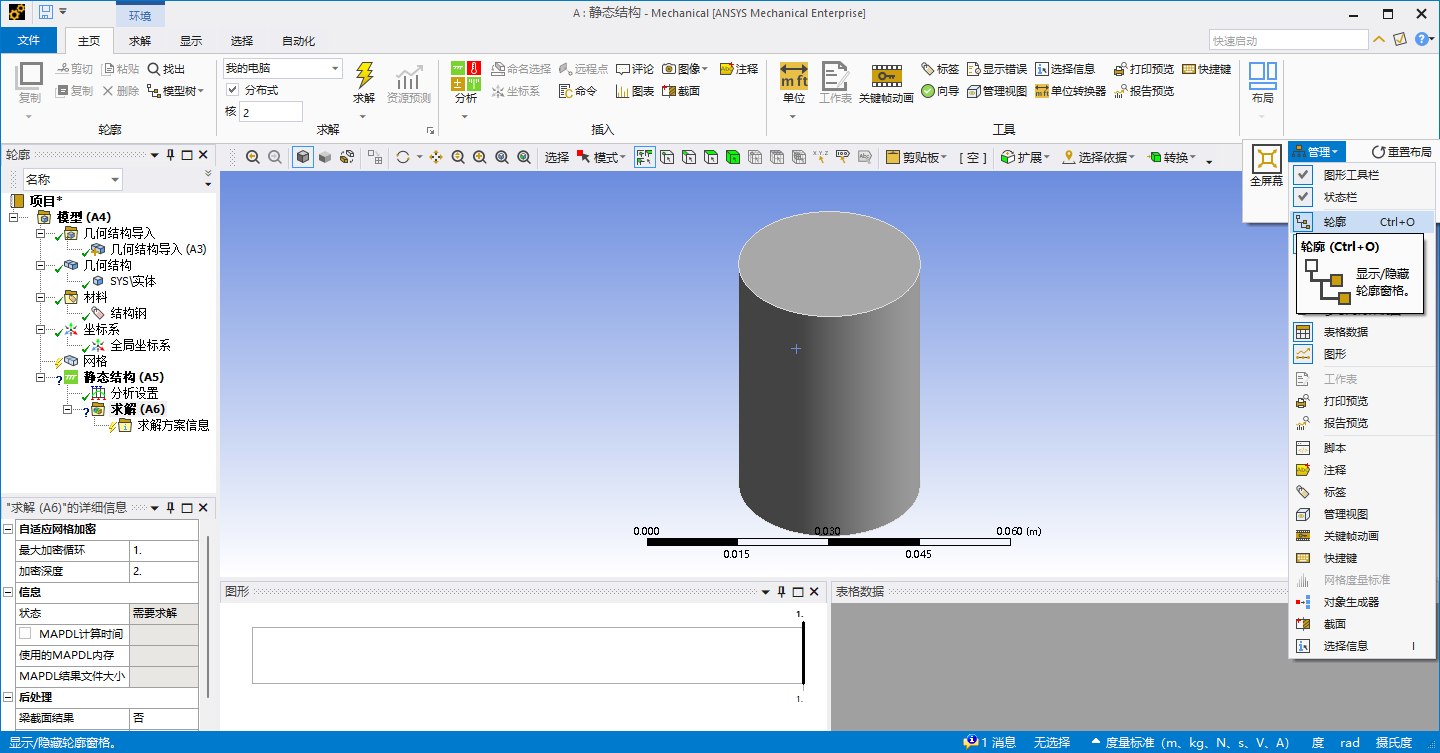Click Manage Views in the ribbon
Viewport: 1440px width, 753px height.
click(x=997, y=91)
